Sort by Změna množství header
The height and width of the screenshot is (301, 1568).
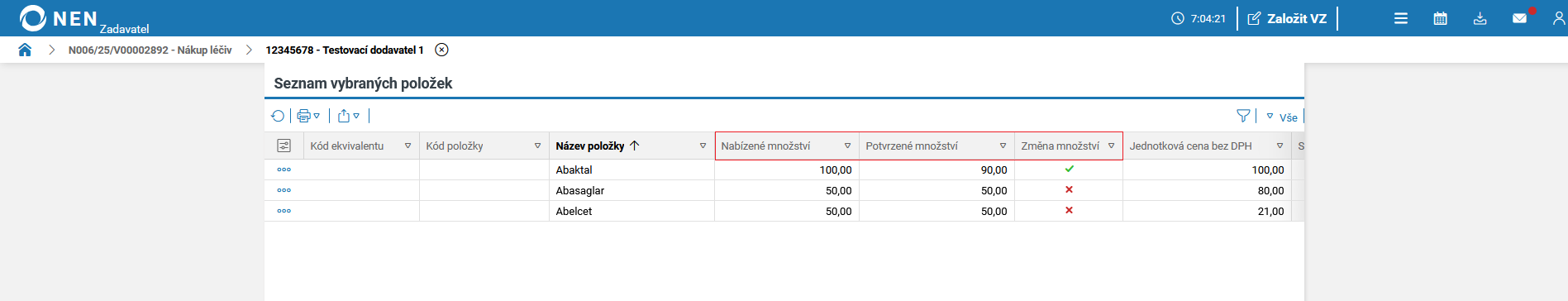(x=1060, y=146)
